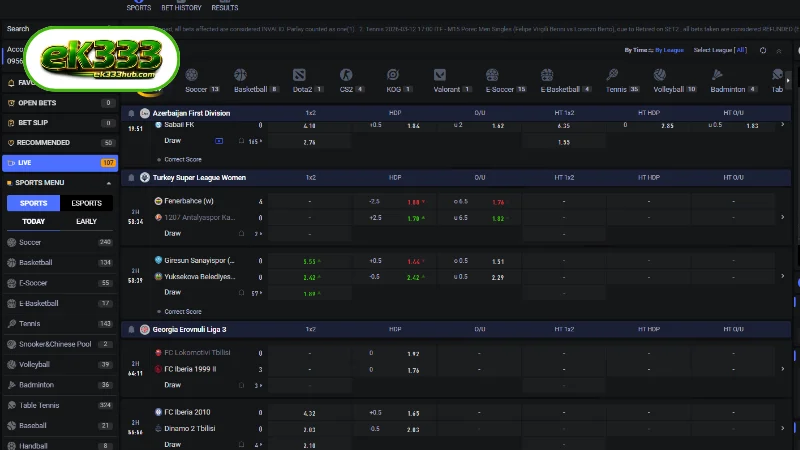800x450 pixels.
Task: Expand more markets for FC Lokomotivi Tbilisi match
Action: [x=783, y=369]
